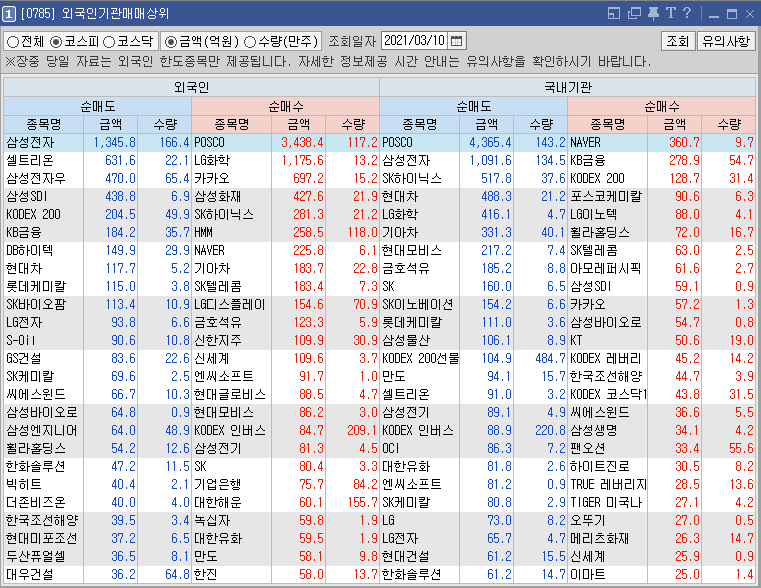Viewport: 761px width, 588px height.
Task: Click 현대건설 stock name
Action: pyautogui.click(x=406, y=556)
